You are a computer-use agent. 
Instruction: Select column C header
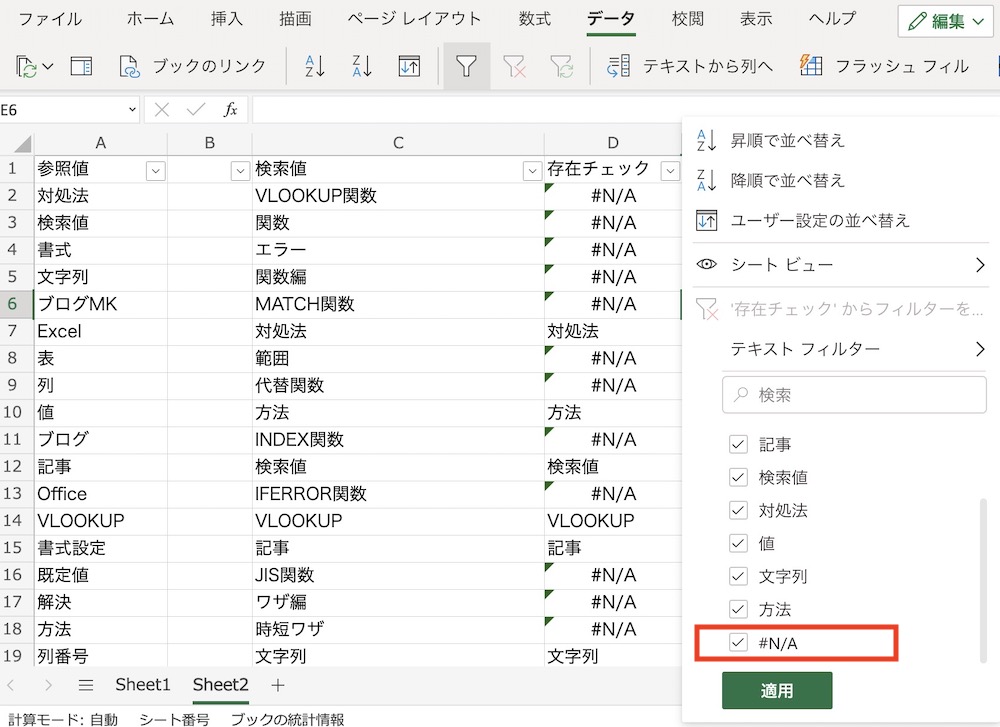click(398, 143)
